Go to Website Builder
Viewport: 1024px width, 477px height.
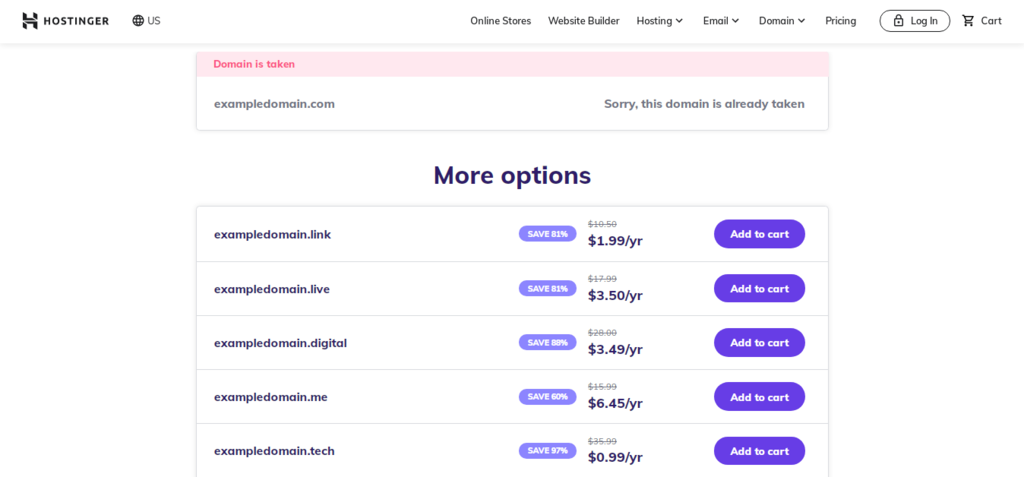583,21
